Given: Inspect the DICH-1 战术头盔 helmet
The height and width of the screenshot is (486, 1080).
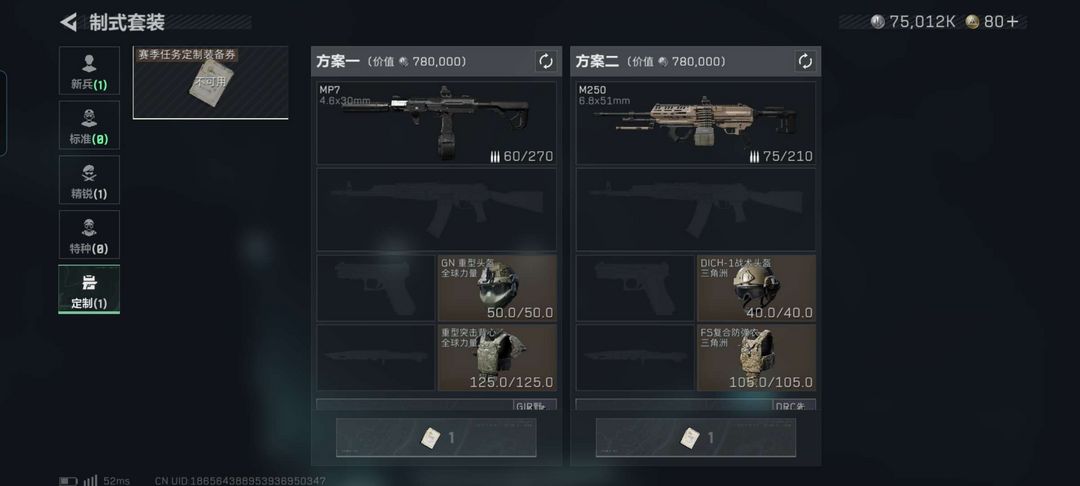Looking at the screenshot, I should [756, 288].
